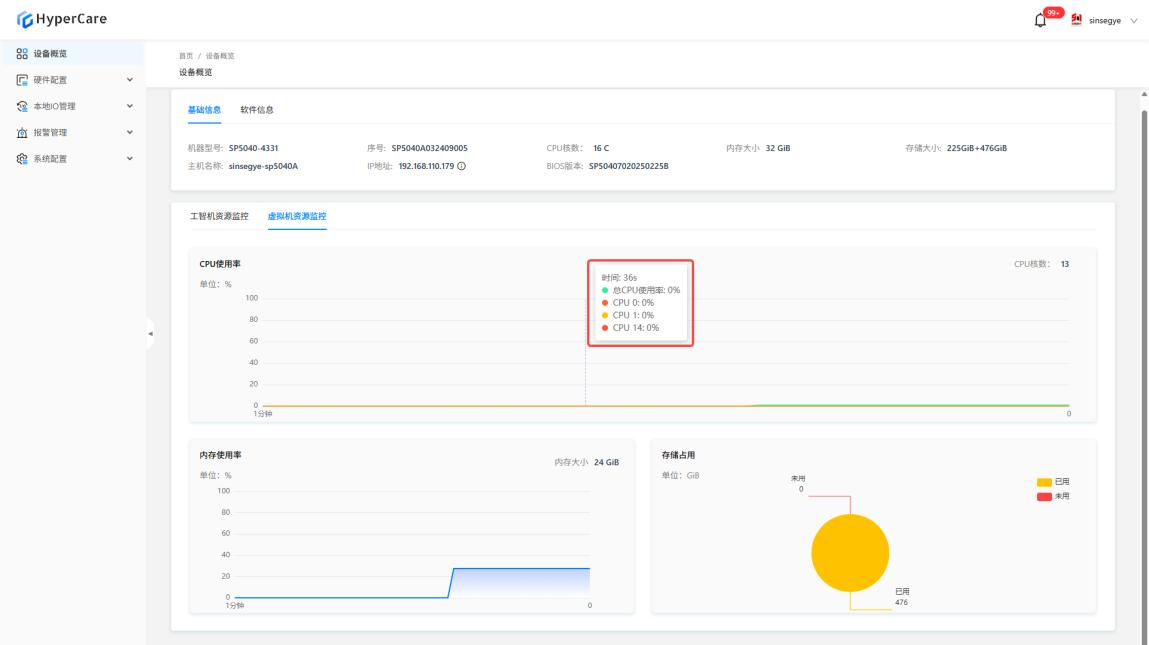Click the info icon beside the IP address

point(461,166)
